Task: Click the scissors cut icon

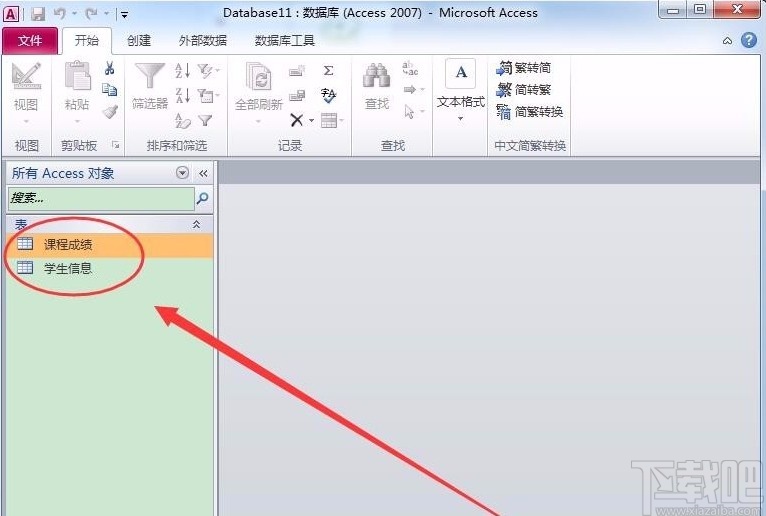Action: 109,68
